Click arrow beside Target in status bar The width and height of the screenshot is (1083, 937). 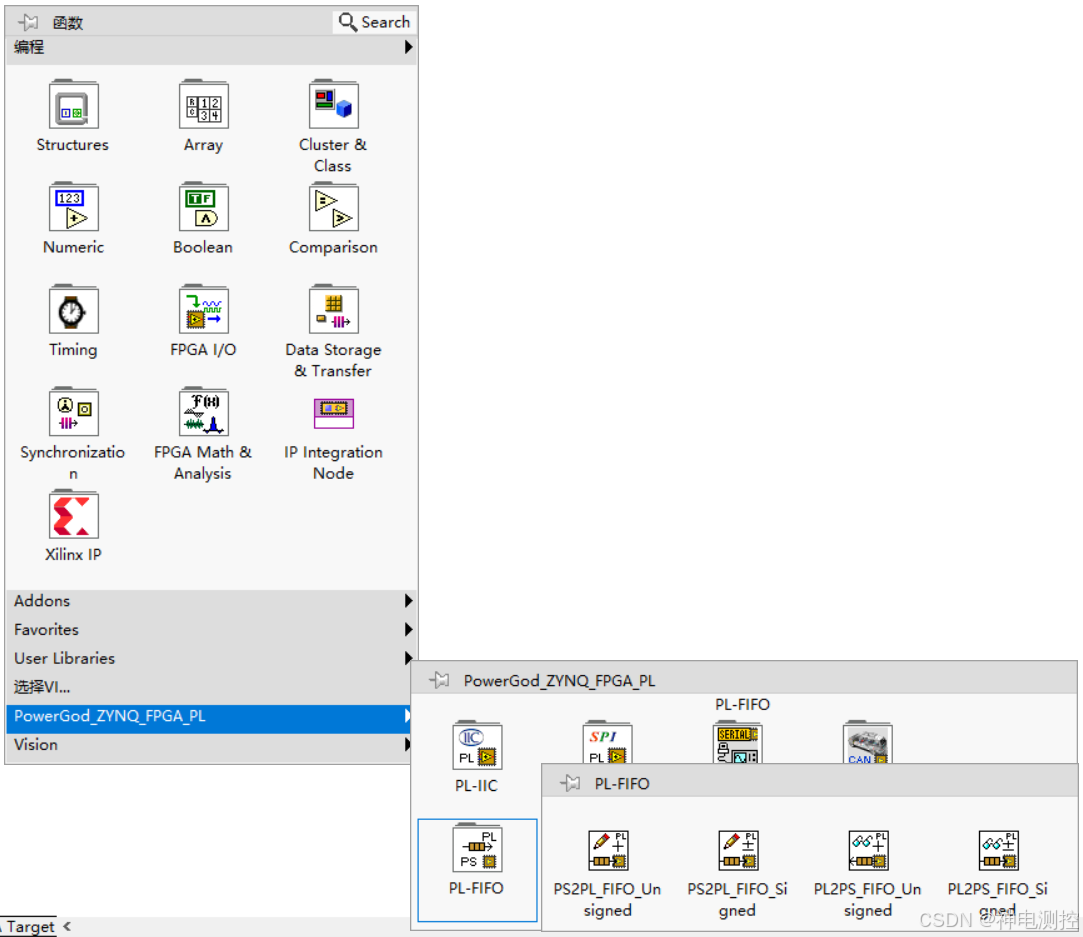coord(67,927)
